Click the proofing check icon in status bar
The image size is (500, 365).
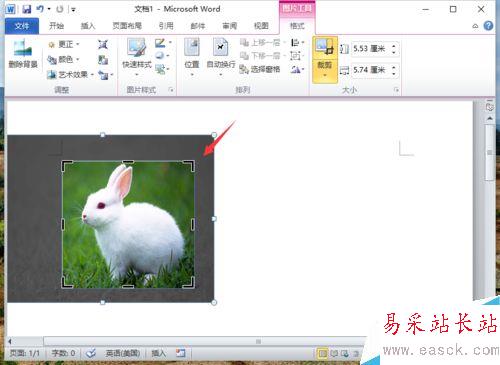(91, 353)
